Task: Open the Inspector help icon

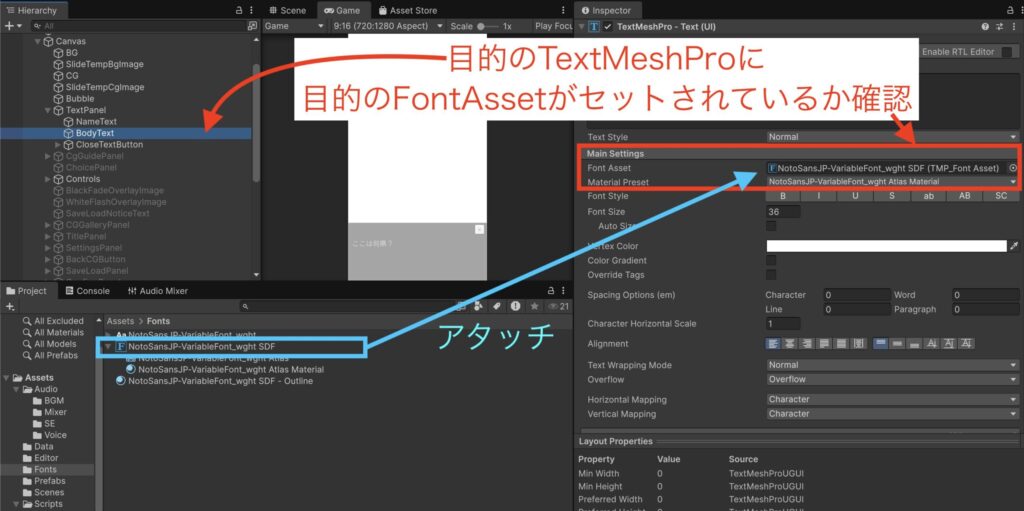Action: point(985,26)
